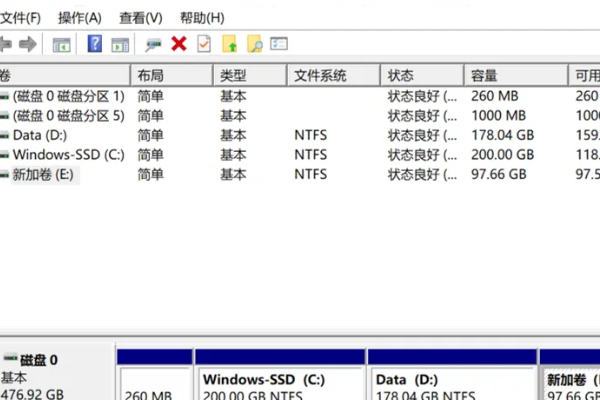Select the Windows-SSD (C:) volume row

point(66,155)
